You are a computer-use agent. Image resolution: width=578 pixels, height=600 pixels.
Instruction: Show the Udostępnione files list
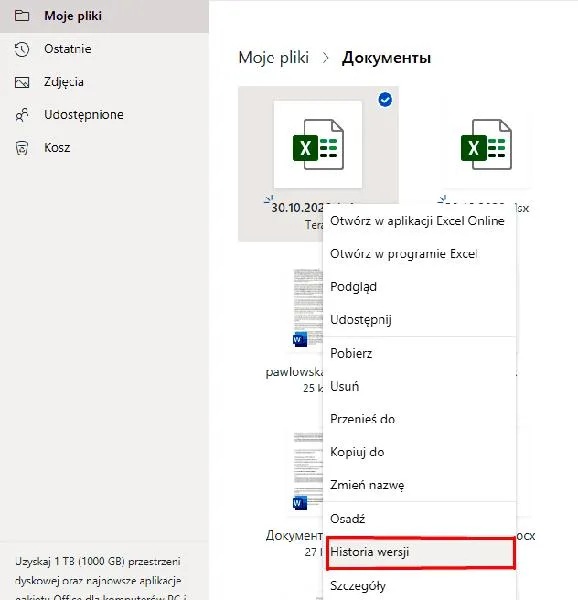click(x=84, y=115)
